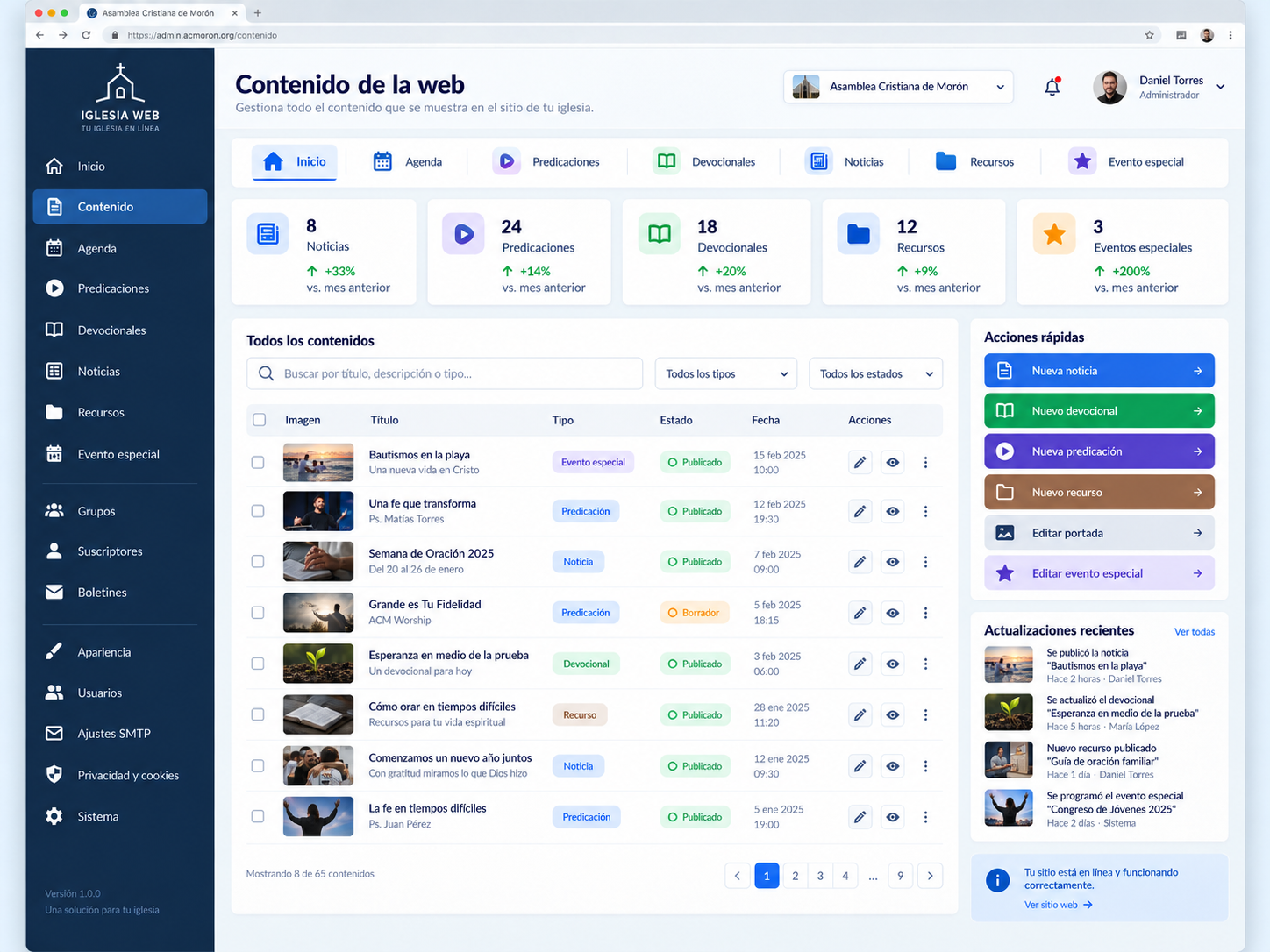Click the Nueva noticia quick action

[x=1099, y=371]
